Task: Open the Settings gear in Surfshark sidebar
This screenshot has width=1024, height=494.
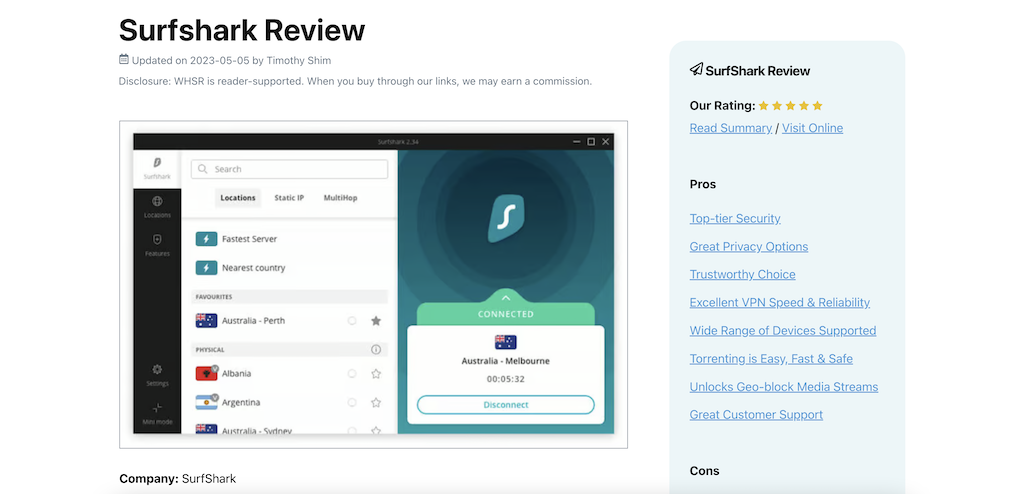Action: [157, 370]
